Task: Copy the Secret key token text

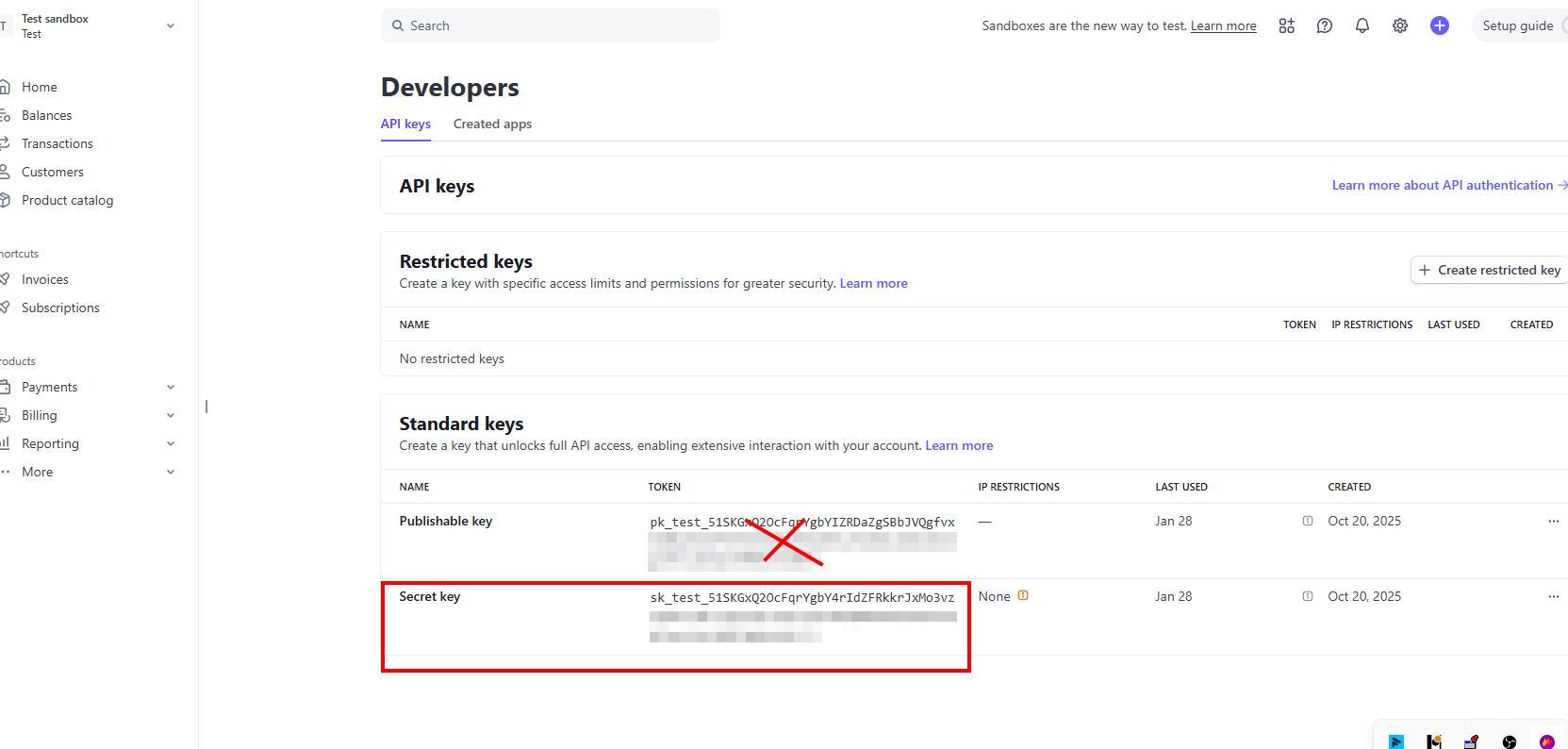Action: 801,598
